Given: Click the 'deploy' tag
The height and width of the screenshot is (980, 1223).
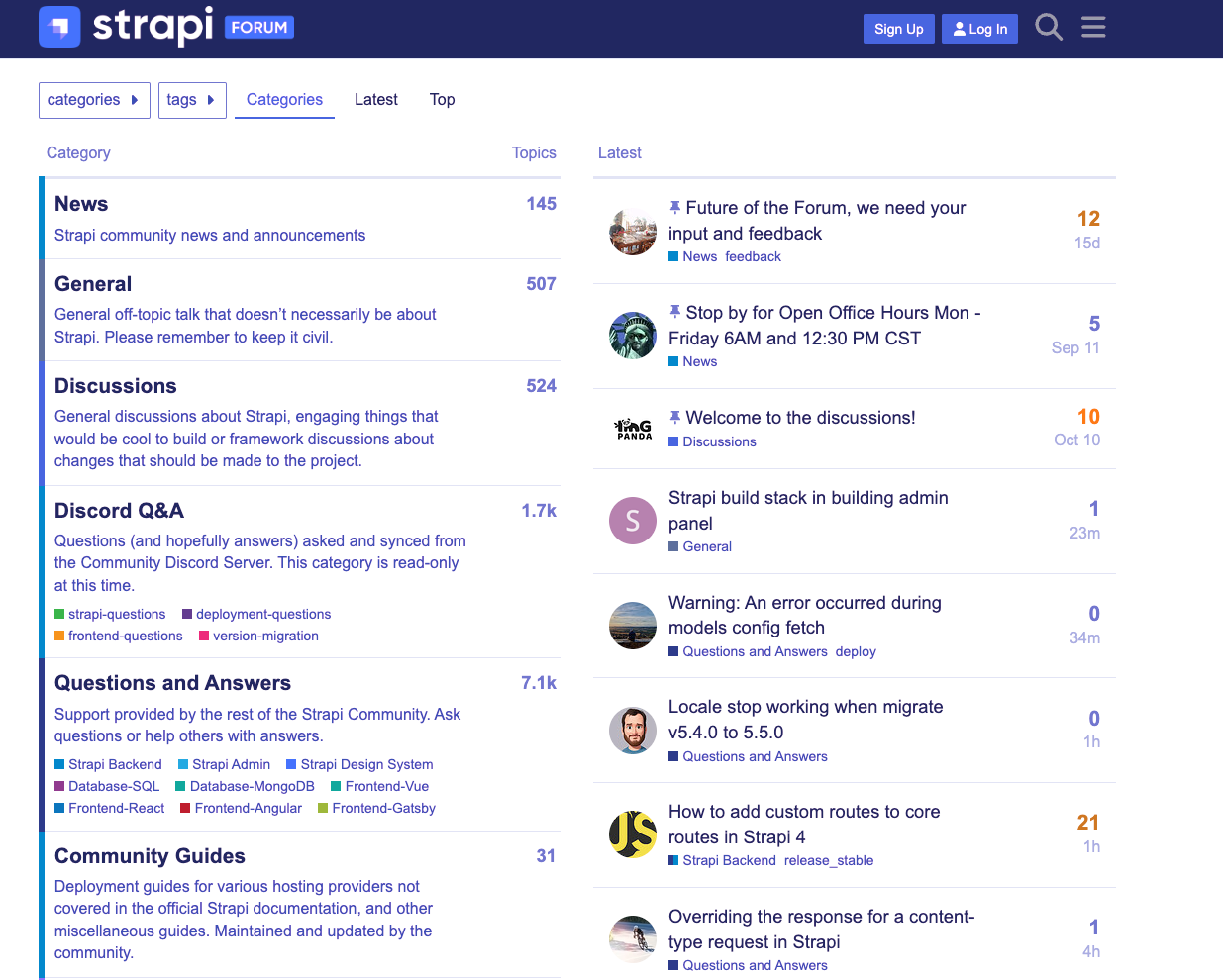Looking at the screenshot, I should click(x=856, y=651).
